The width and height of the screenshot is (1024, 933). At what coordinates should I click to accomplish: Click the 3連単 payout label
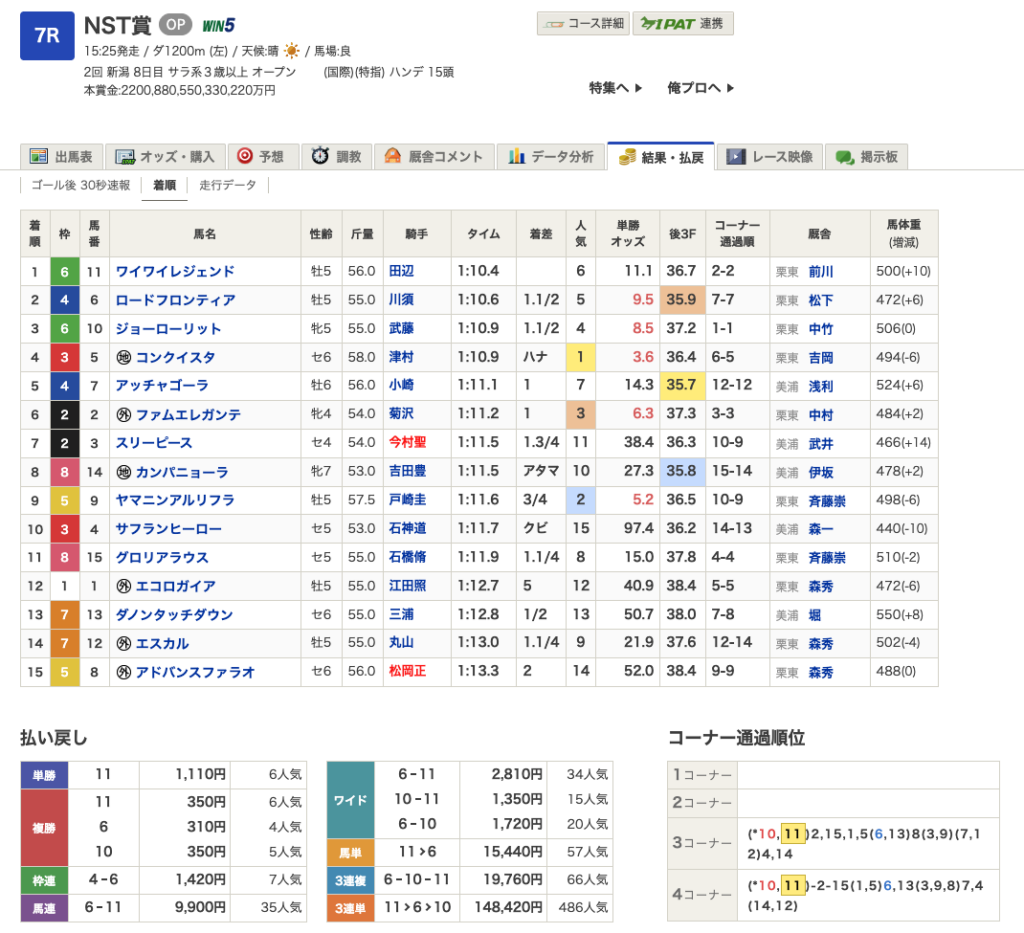click(x=350, y=908)
